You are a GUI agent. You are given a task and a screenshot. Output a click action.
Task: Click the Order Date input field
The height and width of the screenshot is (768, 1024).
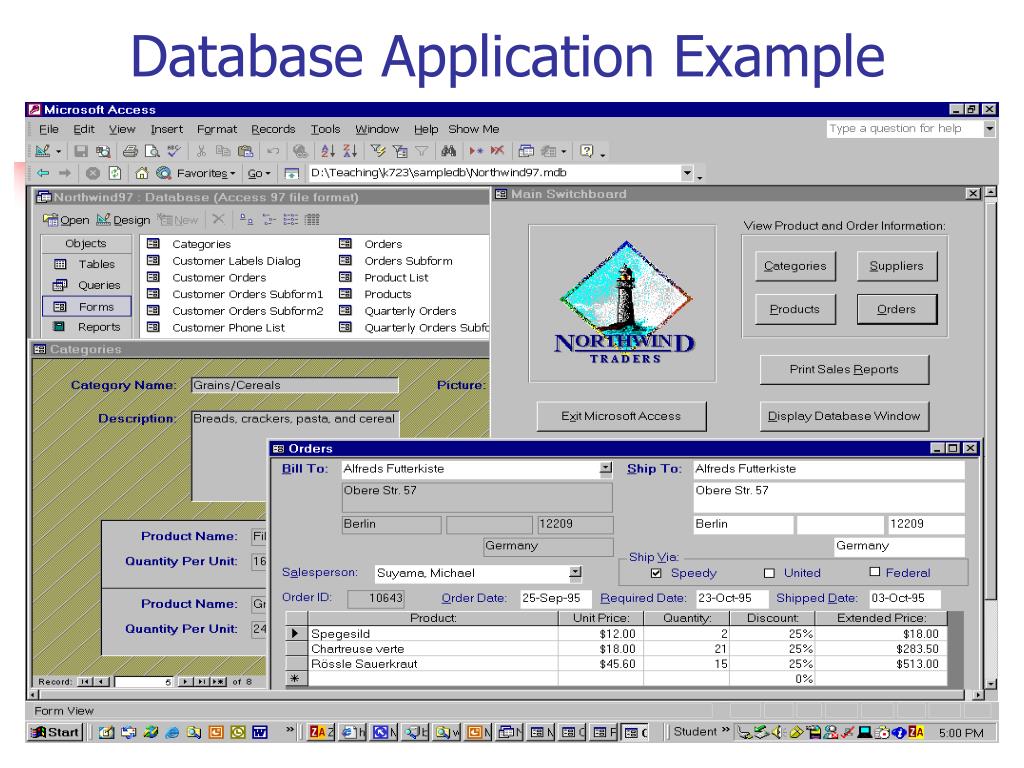coord(555,599)
